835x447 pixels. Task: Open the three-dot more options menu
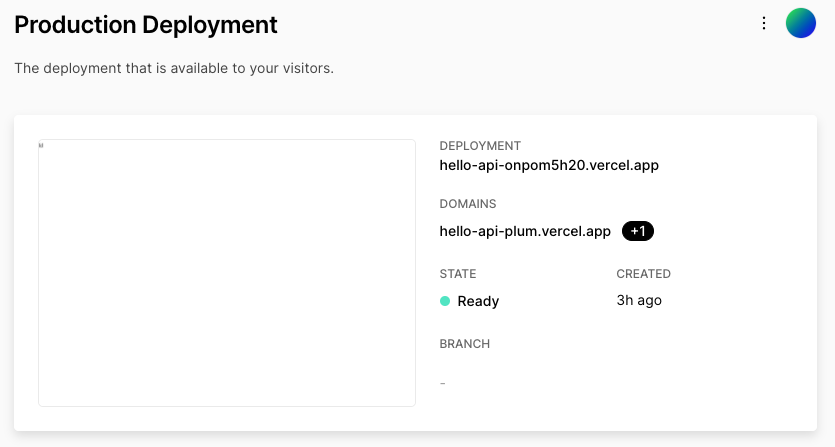coord(764,23)
